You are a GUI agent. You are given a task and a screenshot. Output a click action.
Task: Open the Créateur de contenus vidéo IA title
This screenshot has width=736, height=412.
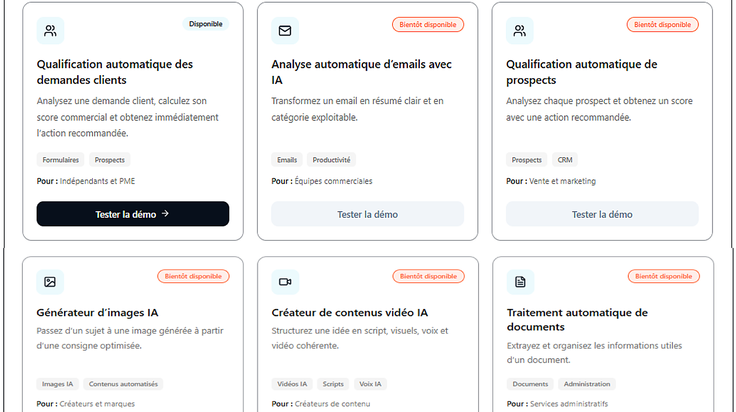click(350, 313)
